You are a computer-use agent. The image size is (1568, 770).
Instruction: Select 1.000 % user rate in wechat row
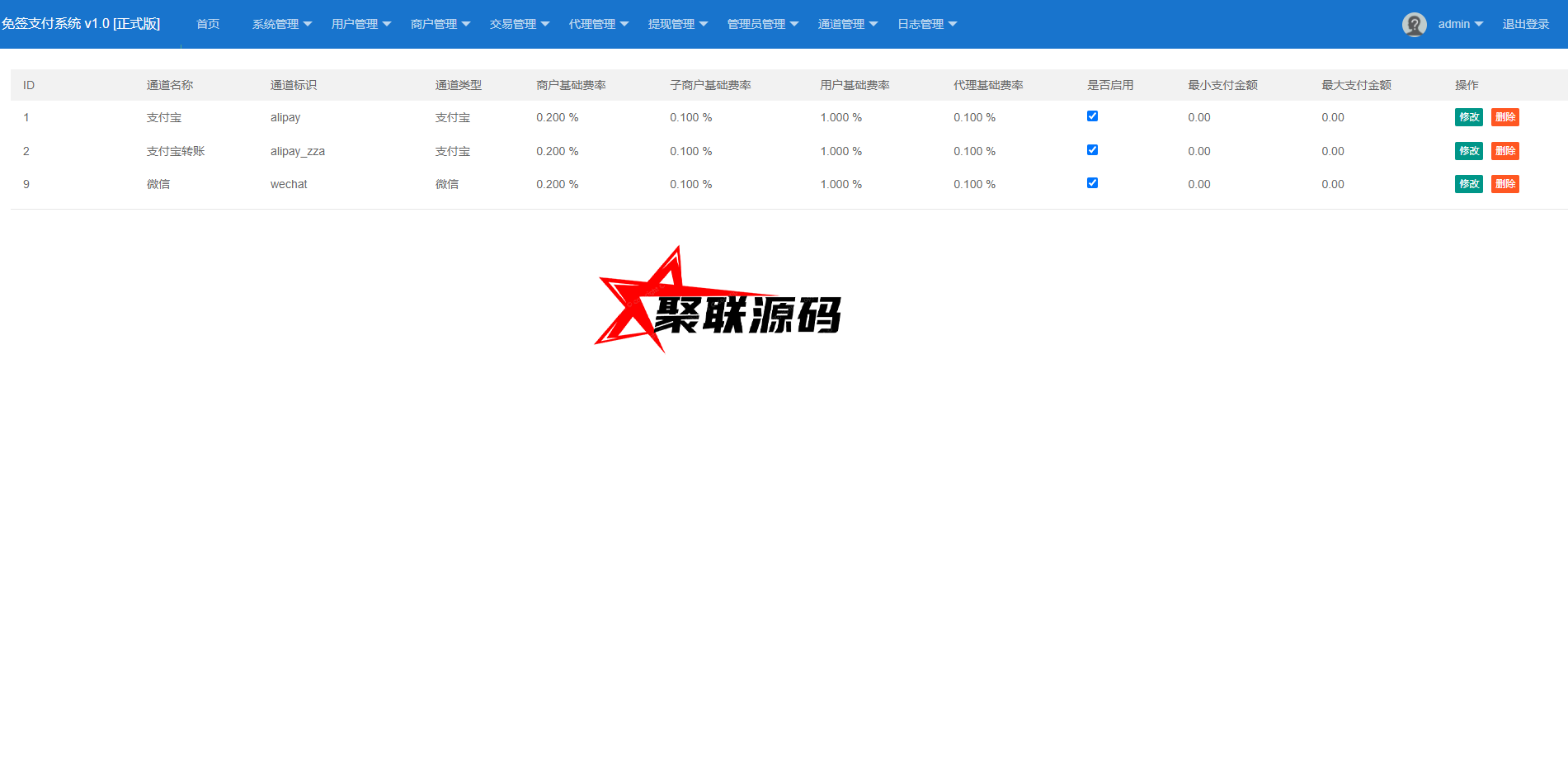(841, 184)
